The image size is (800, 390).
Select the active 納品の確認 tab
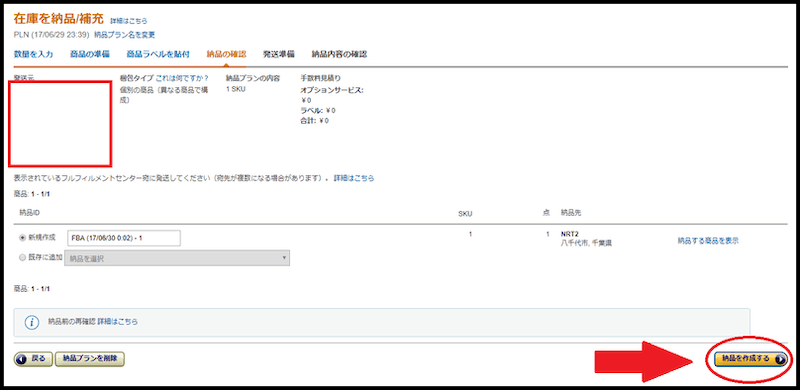coord(226,55)
